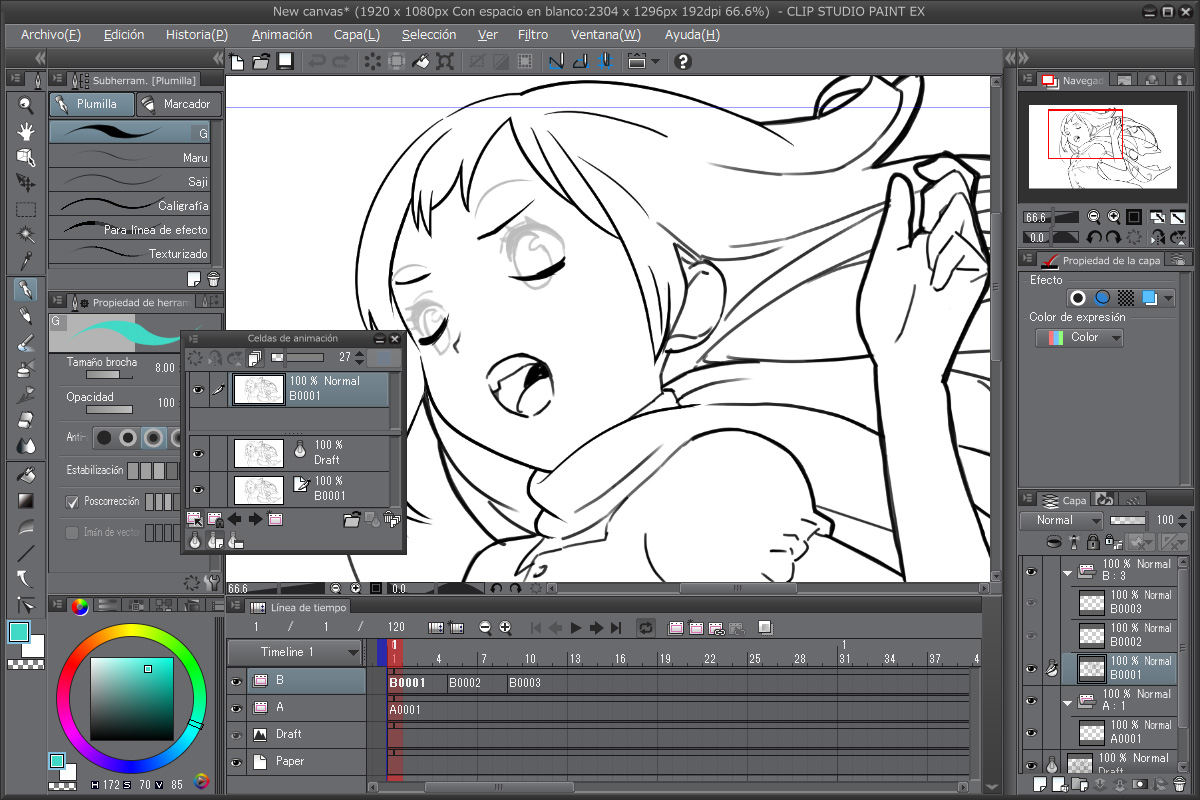Click the Save icon in command bar
The image size is (1200, 800).
tap(285, 62)
